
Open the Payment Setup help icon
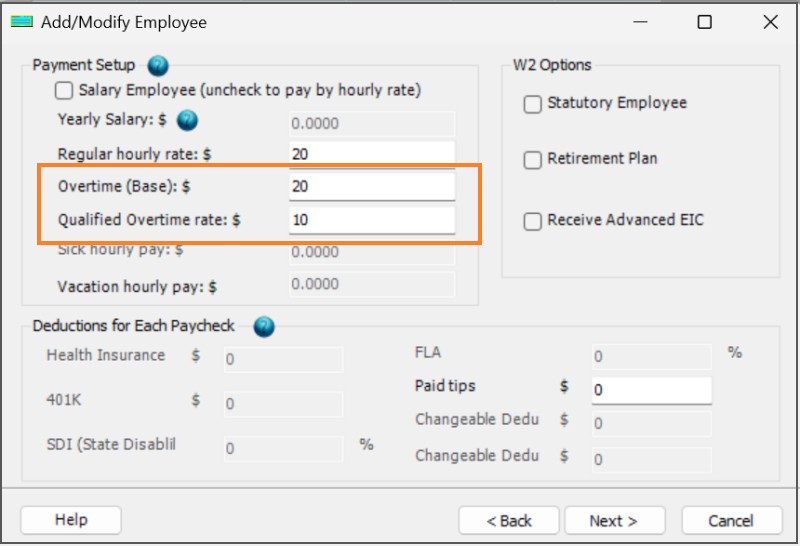pyautogui.click(x=158, y=66)
